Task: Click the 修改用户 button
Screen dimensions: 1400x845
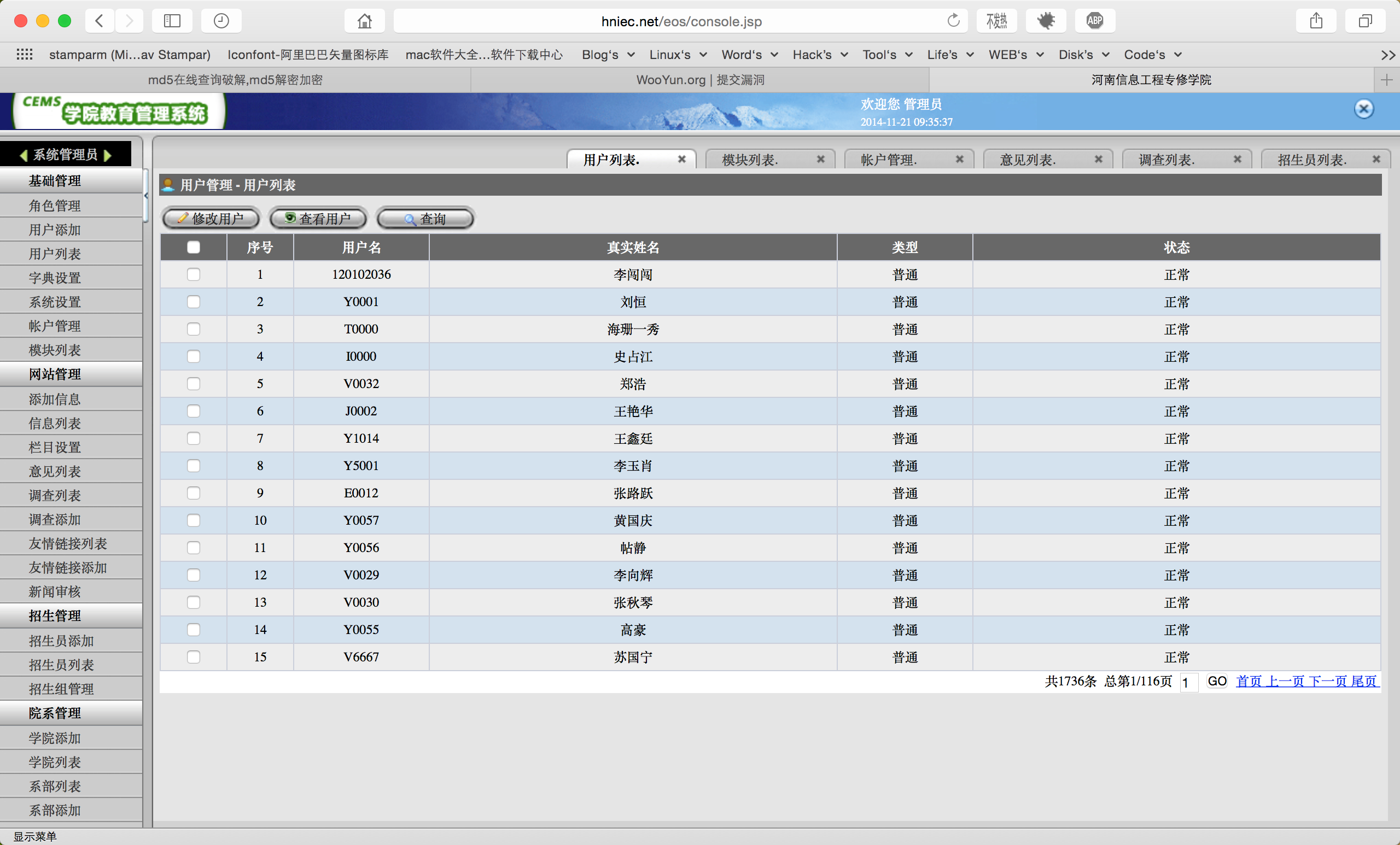Action: (x=211, y=219)
